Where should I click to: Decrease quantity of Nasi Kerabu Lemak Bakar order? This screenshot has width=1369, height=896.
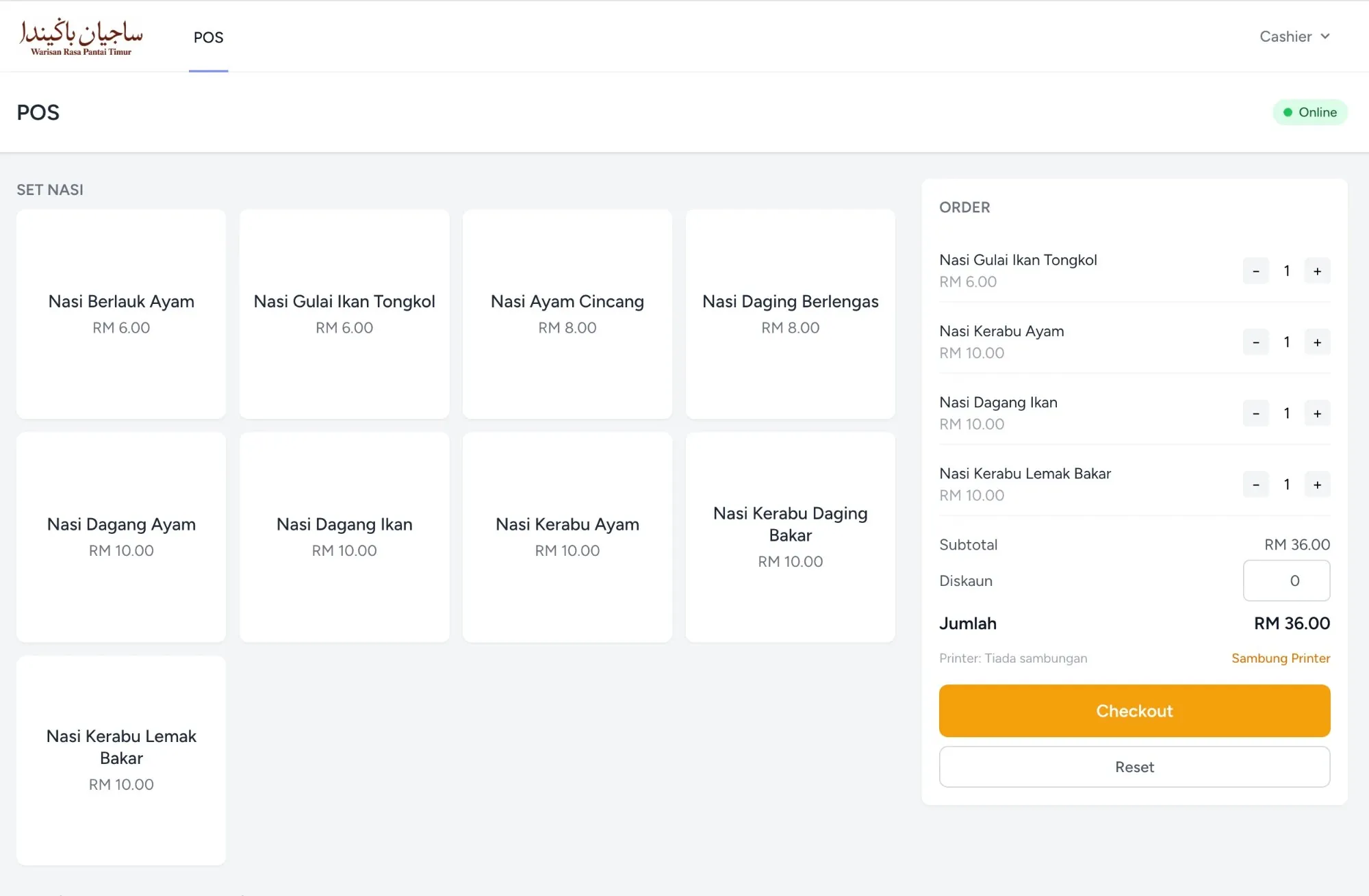pyautogui.click(x=1256, y=485)
